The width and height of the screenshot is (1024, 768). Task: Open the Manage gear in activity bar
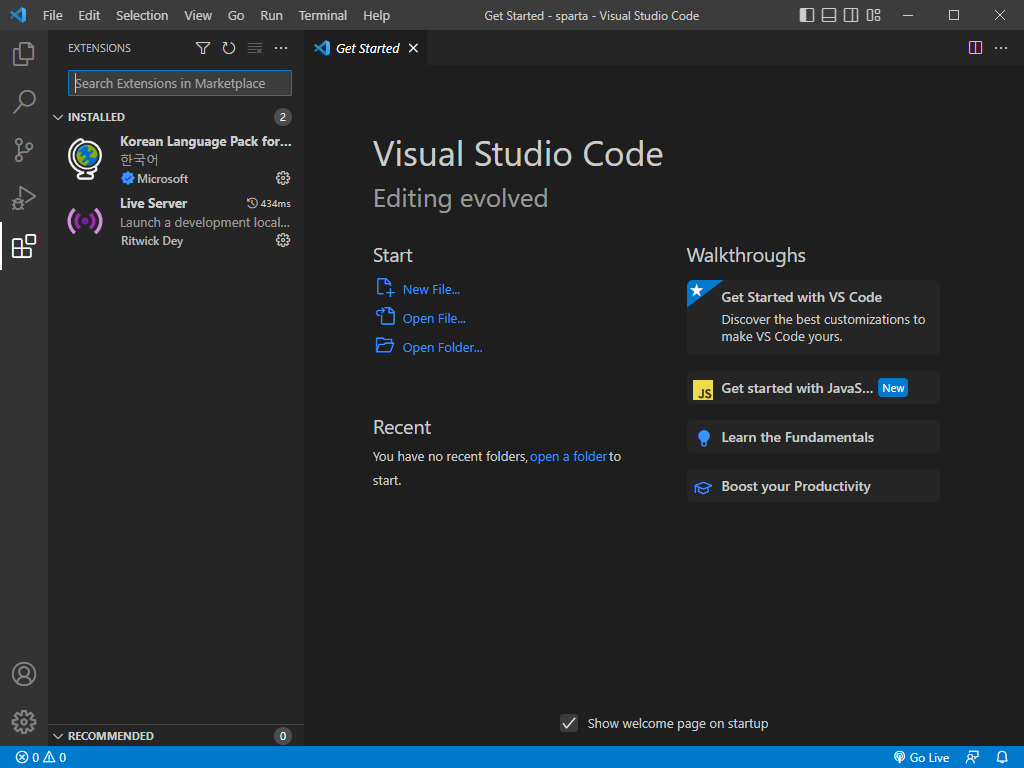24,722
